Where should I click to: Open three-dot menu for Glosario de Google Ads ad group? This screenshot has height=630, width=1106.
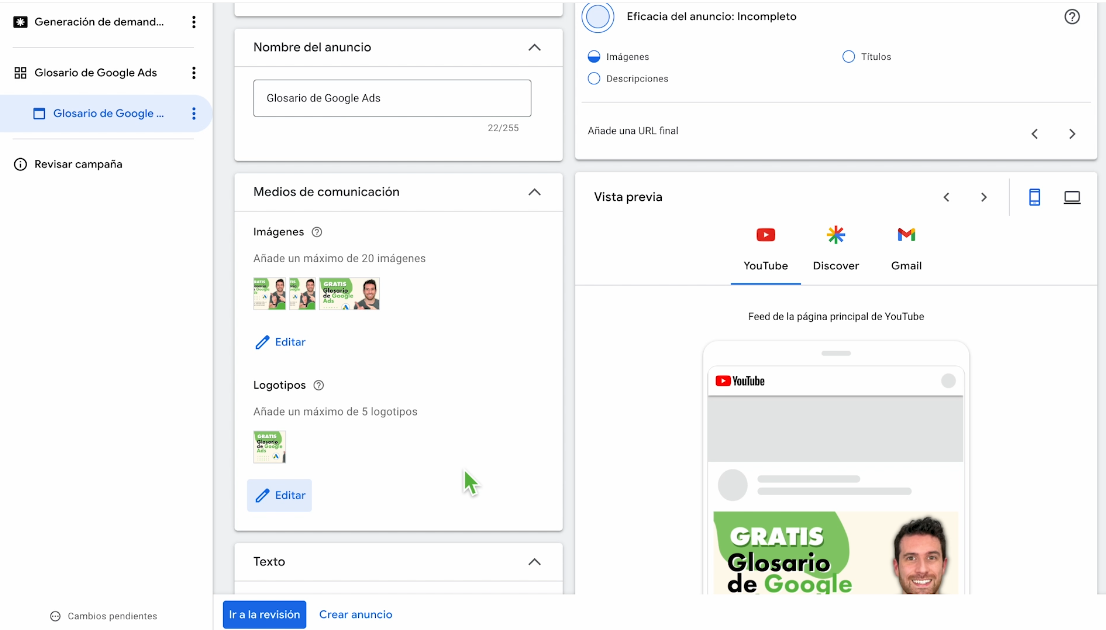[x=194, y=73]
